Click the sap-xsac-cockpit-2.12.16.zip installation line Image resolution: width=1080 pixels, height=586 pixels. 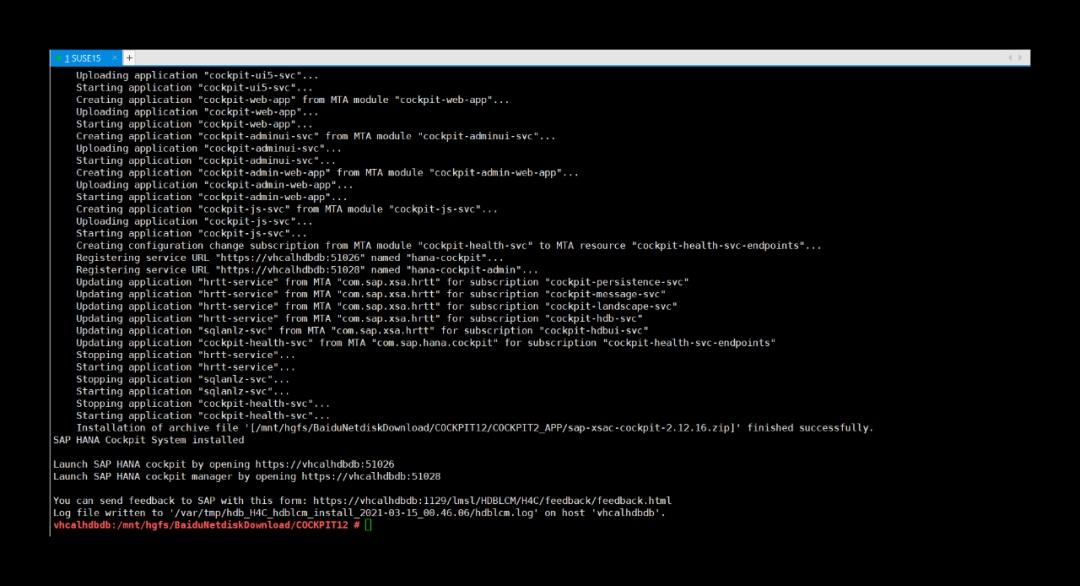coord(475,428)
